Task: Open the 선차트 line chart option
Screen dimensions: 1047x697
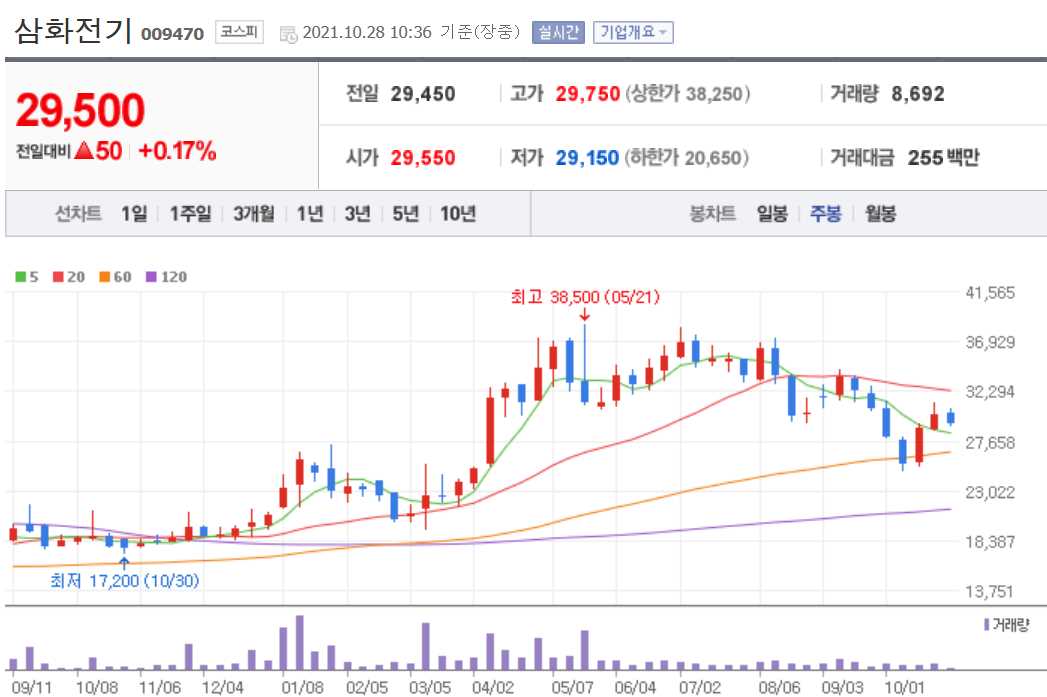Action: click(x=78, y=214)
